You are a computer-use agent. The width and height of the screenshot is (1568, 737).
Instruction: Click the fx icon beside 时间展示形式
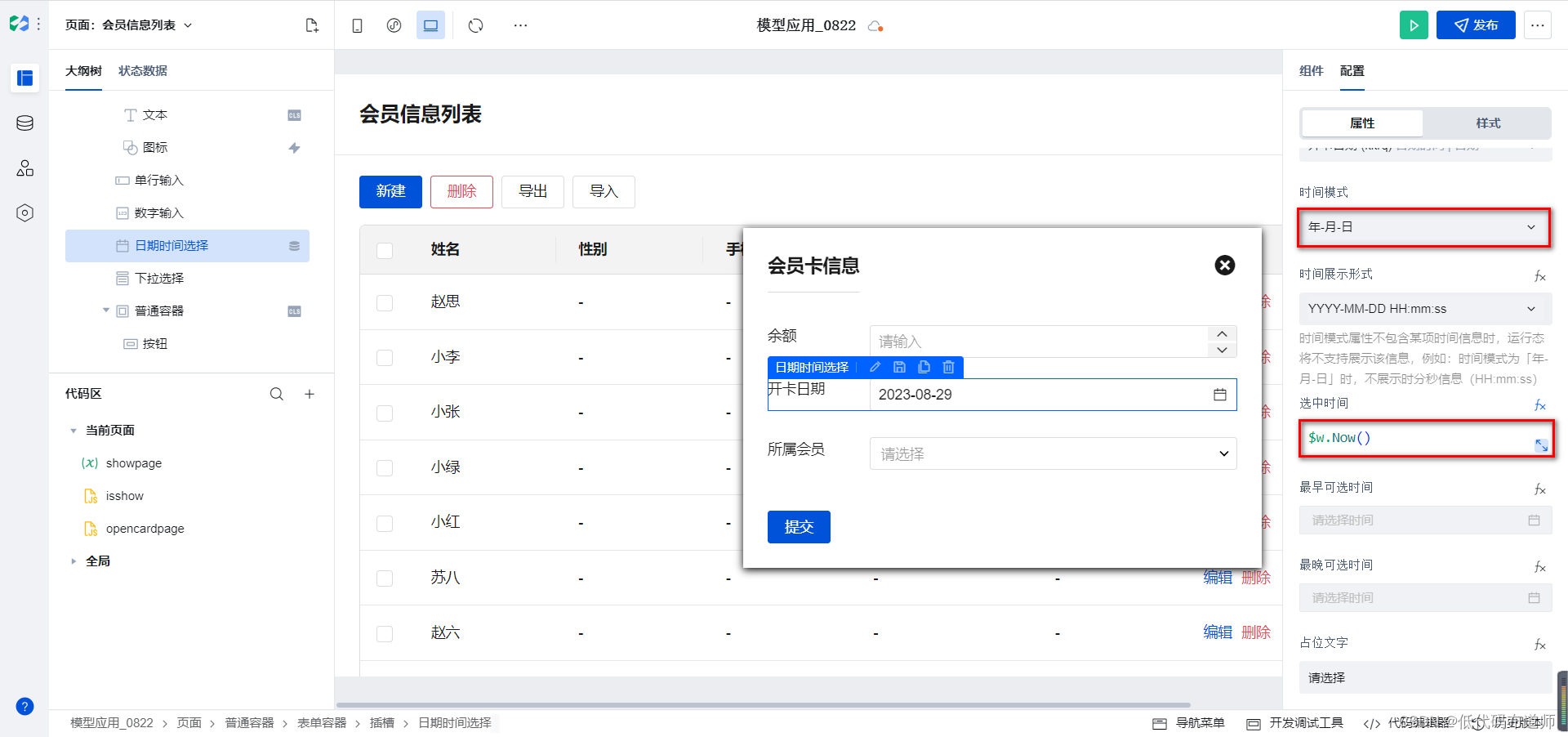tap(1539, 276)
